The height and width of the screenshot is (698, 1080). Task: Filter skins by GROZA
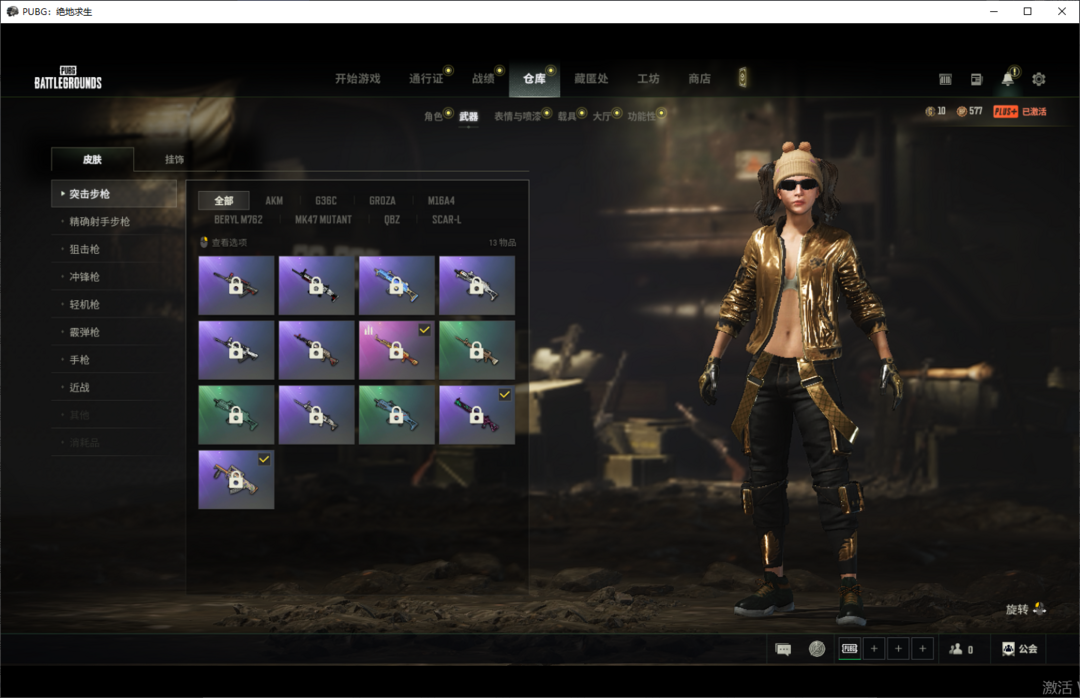[382, 201]
